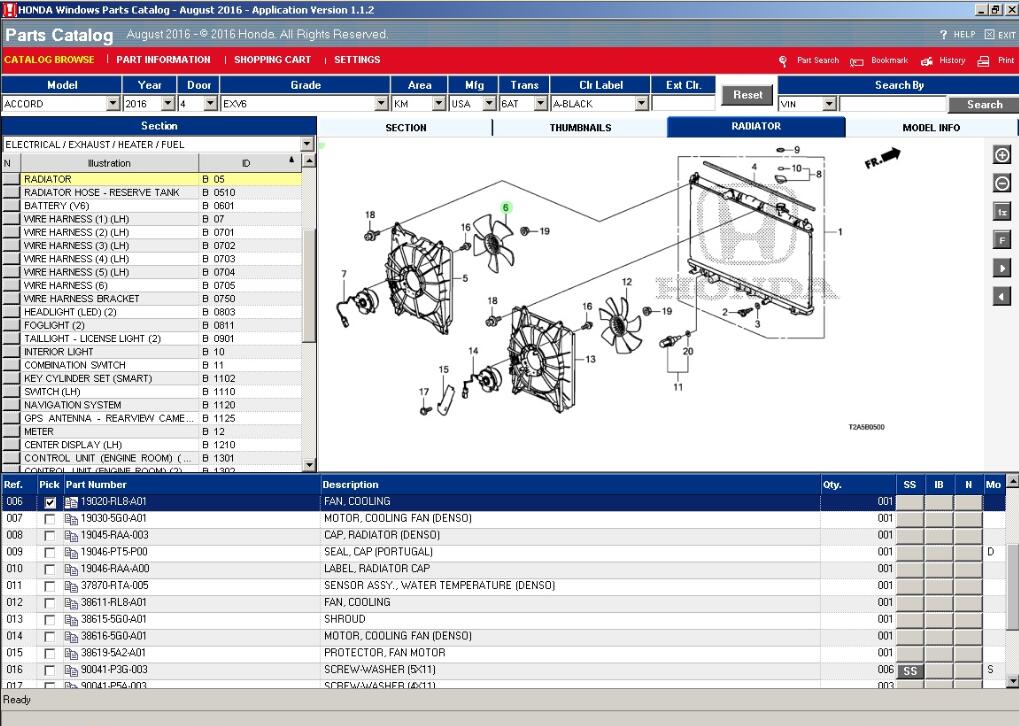Open the Model dropdown showing ACCORD
The image size is (1019, 726).
113,104
